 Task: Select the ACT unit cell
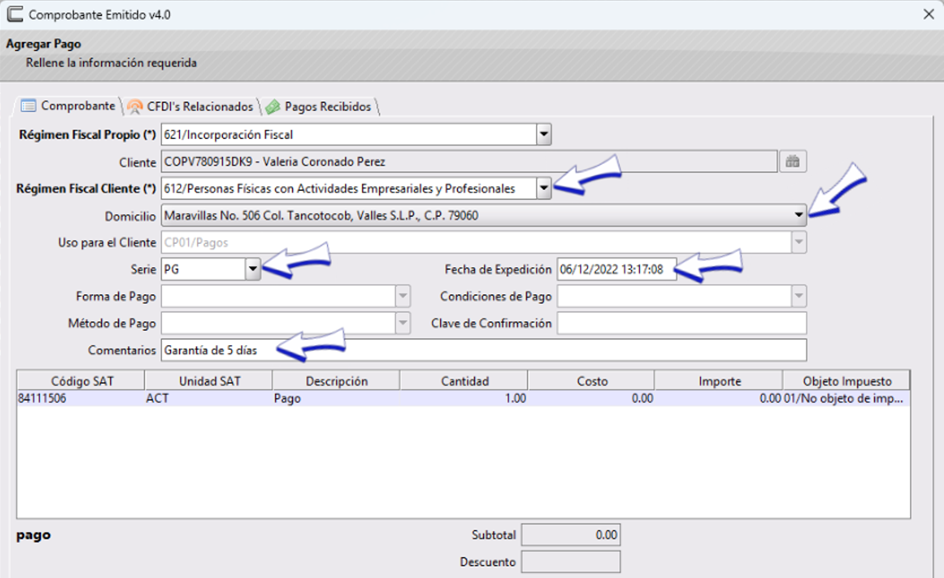pos(209,399)
